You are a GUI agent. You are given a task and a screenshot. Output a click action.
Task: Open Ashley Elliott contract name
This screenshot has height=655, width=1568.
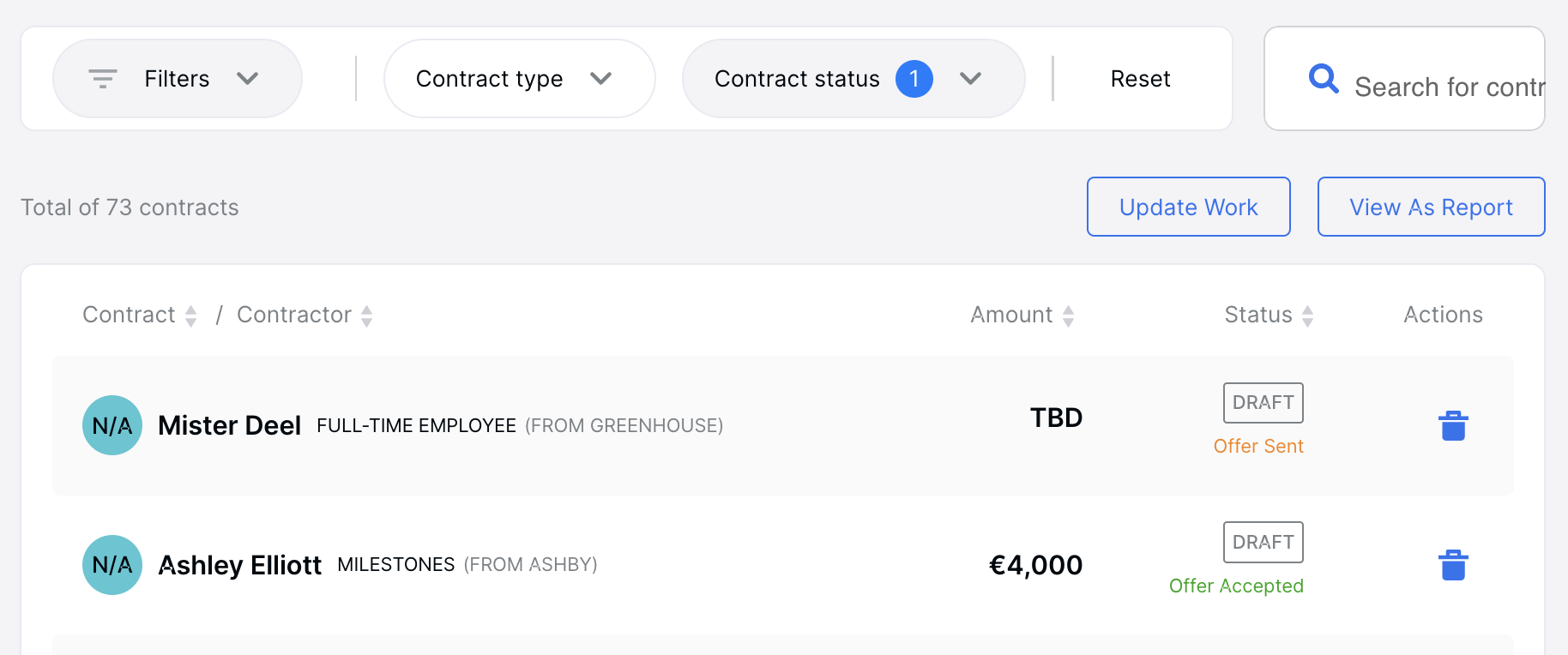(x=240, y=565)
